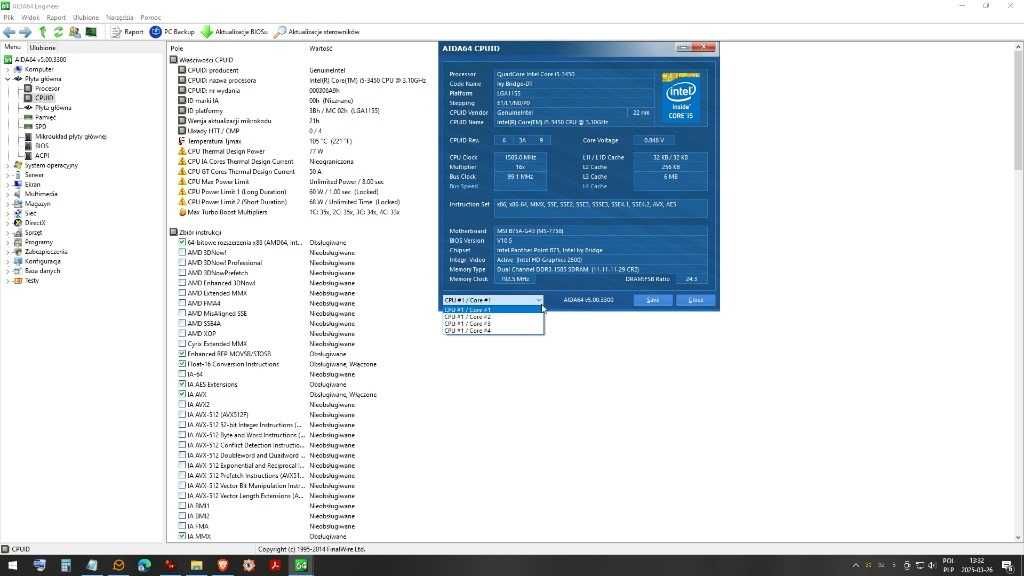Toggle the Enhanced REP MOVSB/STOSB checkbox
This screenshot has height=576, width=1024.
point(182,354)
